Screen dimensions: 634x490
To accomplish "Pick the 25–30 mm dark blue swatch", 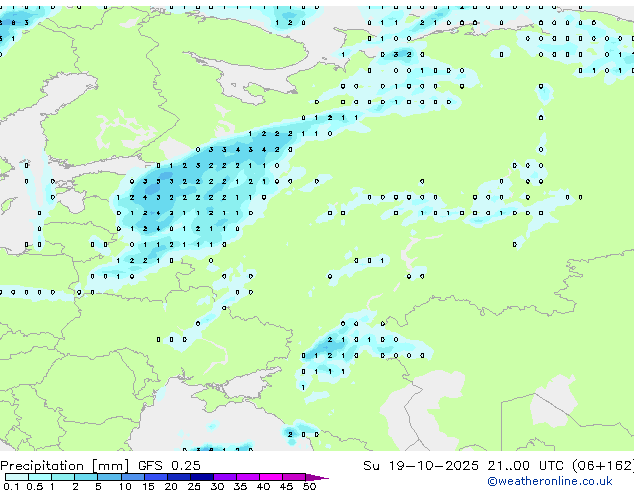I will tap(201, 477).
